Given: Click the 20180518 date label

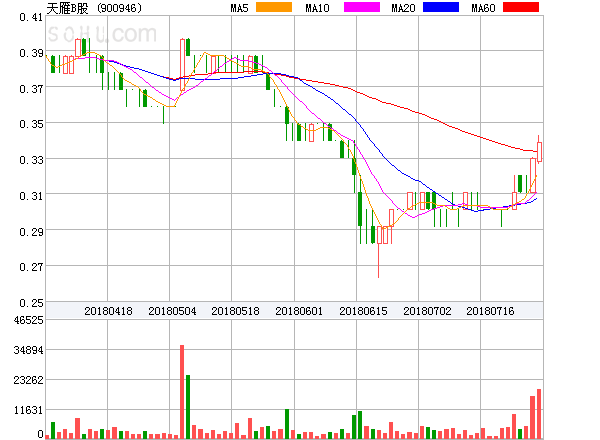Looking at the screenshot, I should click(x=235, y=311).
